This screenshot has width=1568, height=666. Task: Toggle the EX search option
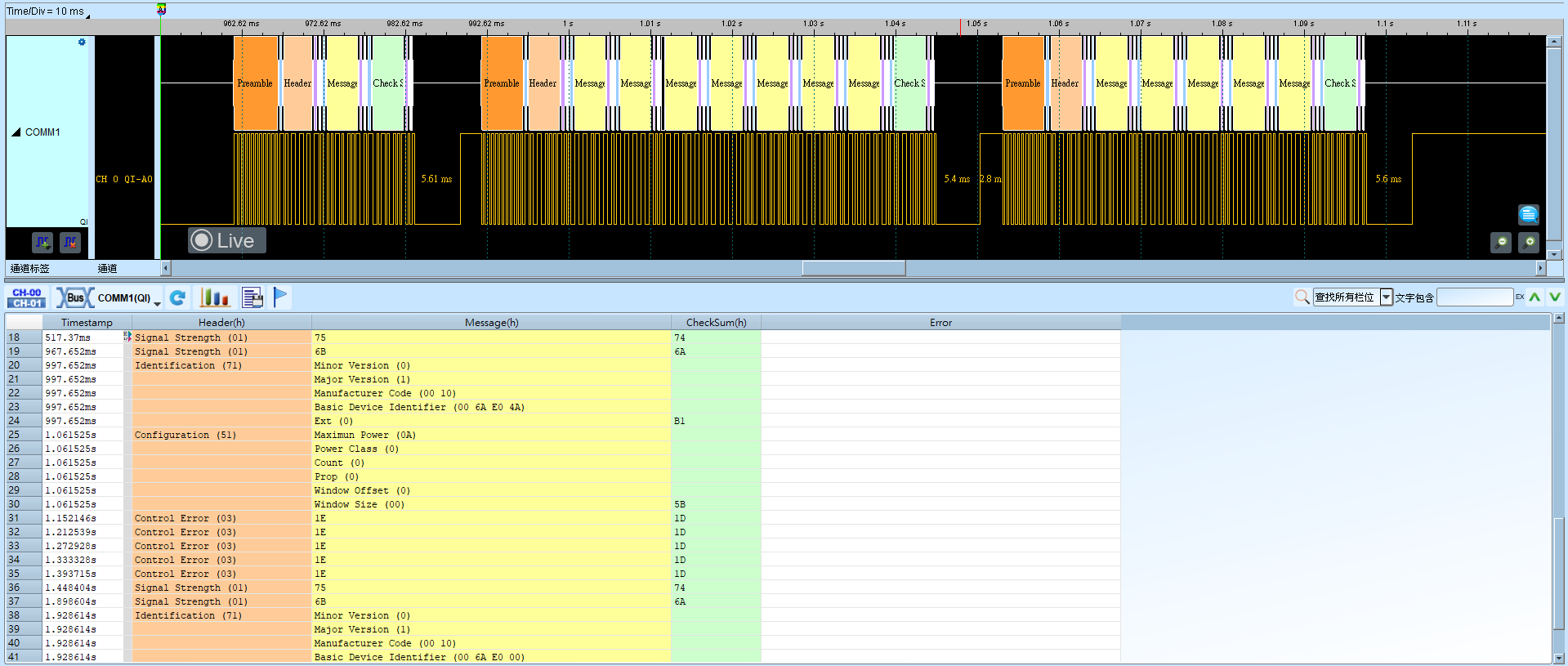click(1520, 297)
